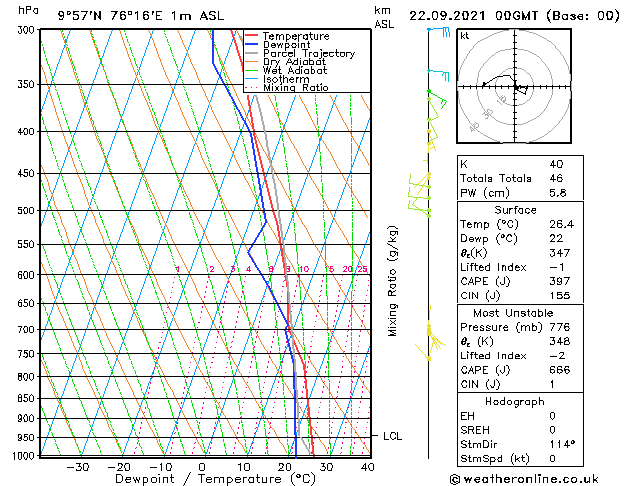
Task: Click the cyan wind barb at 300 hPa
Action: pyautogui.click(x=439, y=32)
